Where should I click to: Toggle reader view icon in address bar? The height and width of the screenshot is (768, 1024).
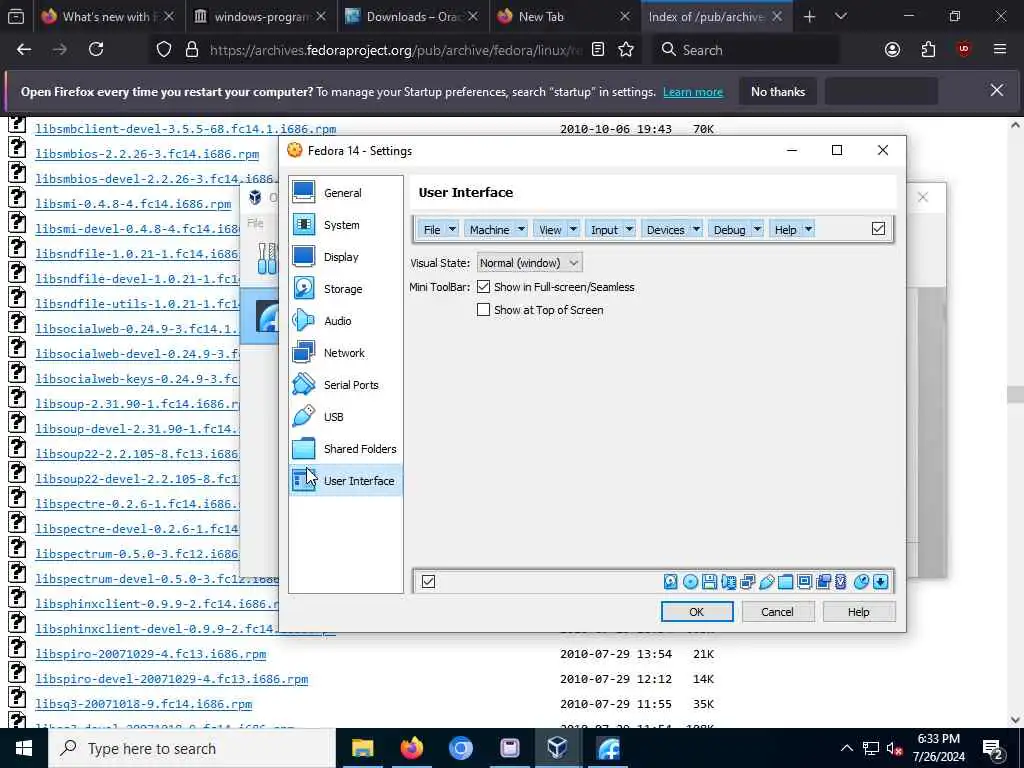tap(598, 50)
